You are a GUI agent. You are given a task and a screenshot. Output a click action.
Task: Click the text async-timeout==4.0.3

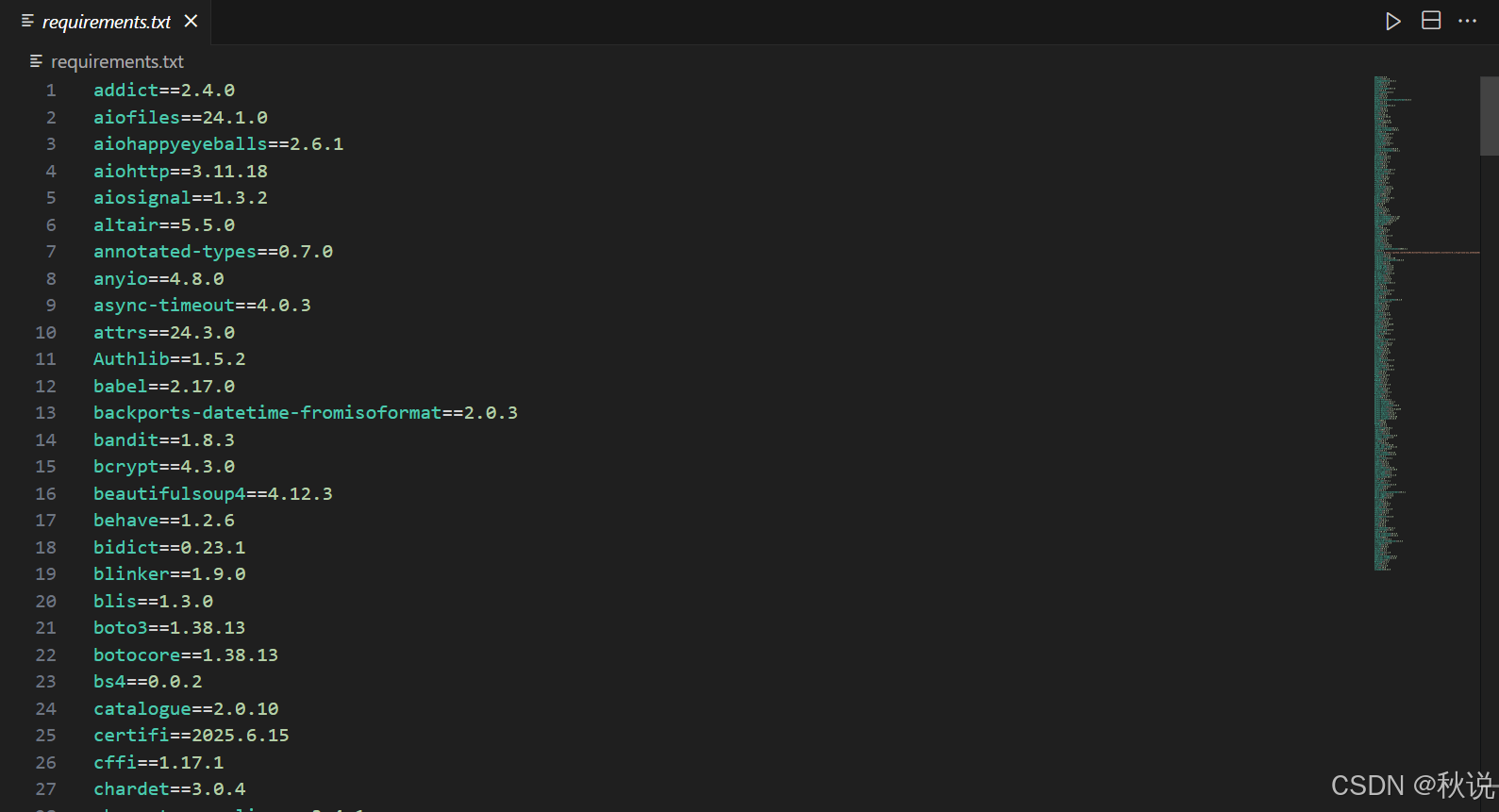202,306
